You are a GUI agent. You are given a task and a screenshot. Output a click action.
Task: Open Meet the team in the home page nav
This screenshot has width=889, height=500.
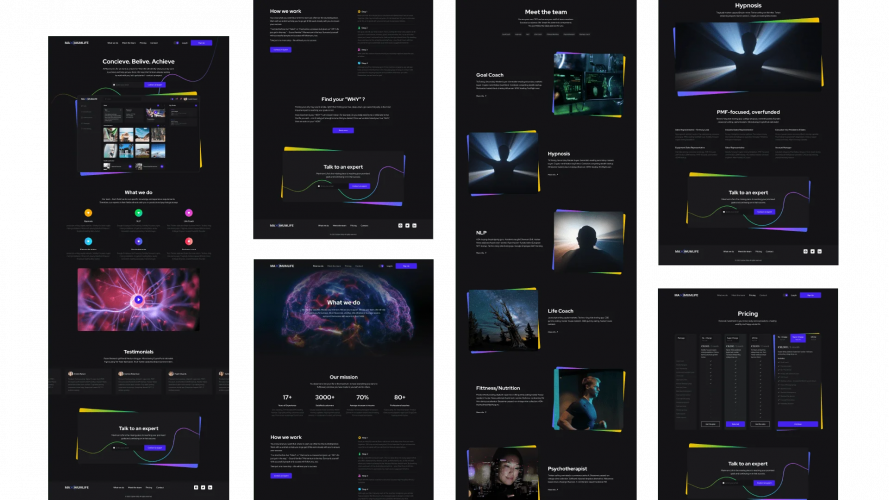[129, 43]
